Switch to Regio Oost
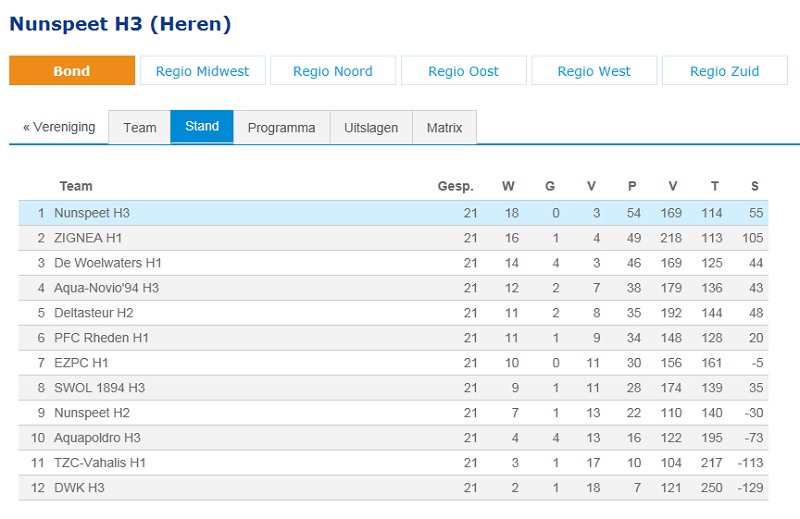Screen dimensions: 800x519 pyautogui.click(x=464, y=70)
